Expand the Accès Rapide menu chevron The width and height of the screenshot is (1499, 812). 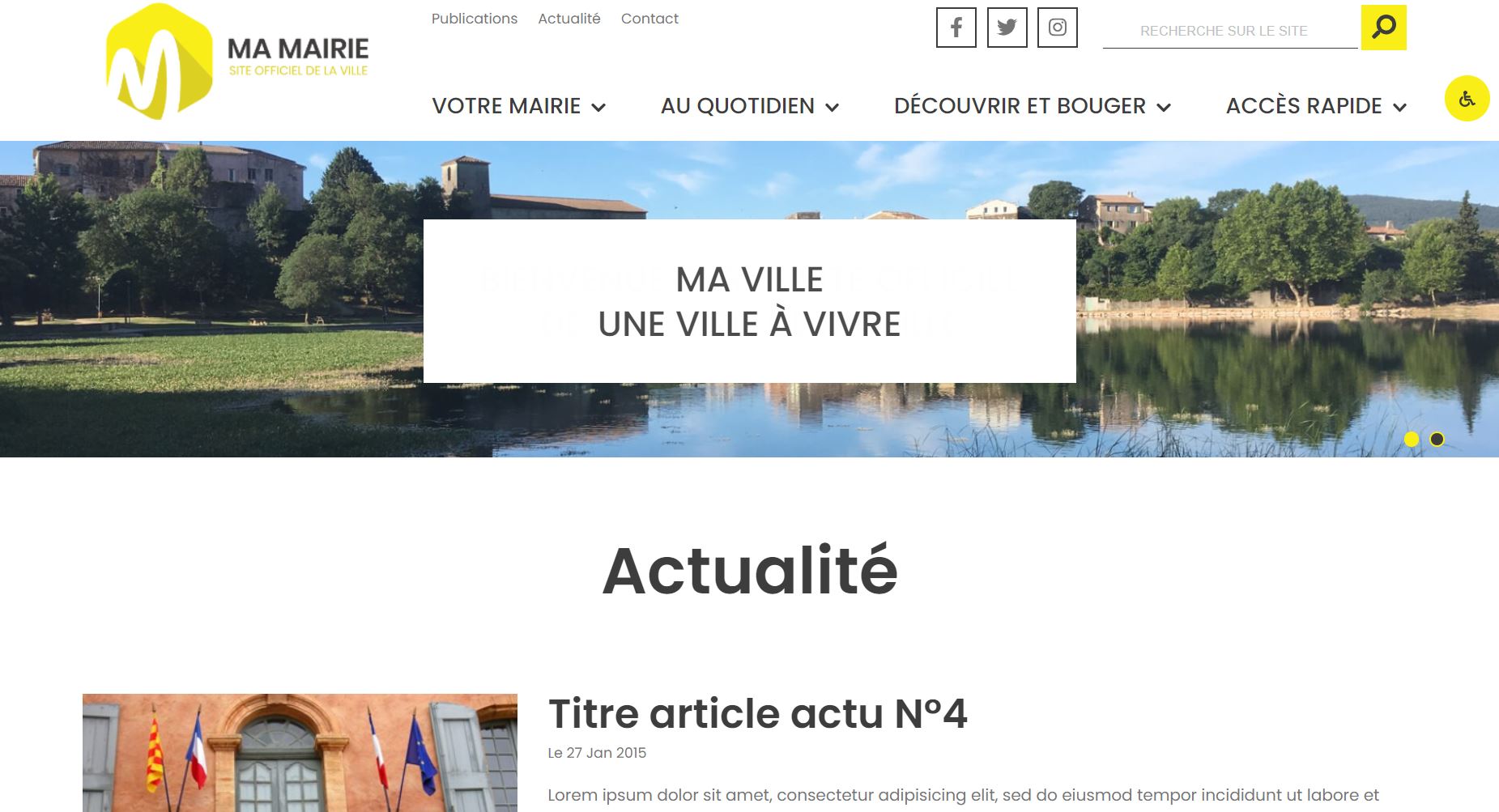pos(1399,108)
